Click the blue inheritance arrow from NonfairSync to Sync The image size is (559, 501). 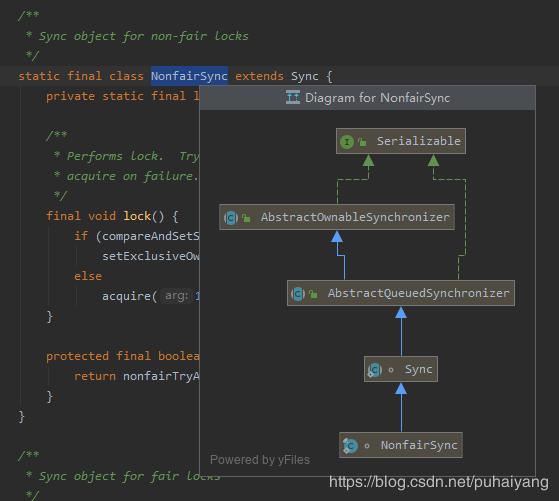pyautogui.click(x=401, y=407)
